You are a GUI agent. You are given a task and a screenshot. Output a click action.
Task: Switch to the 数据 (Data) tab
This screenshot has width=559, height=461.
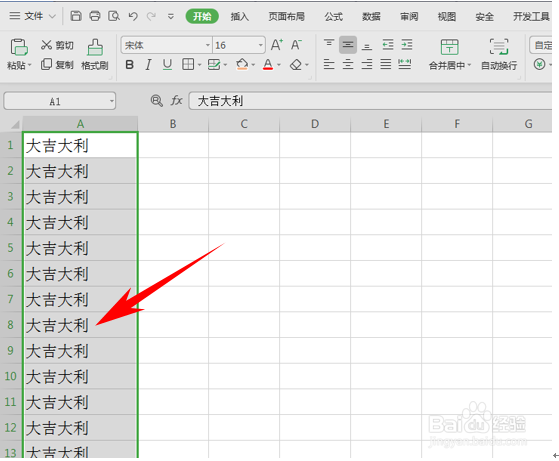pos(371,16)
